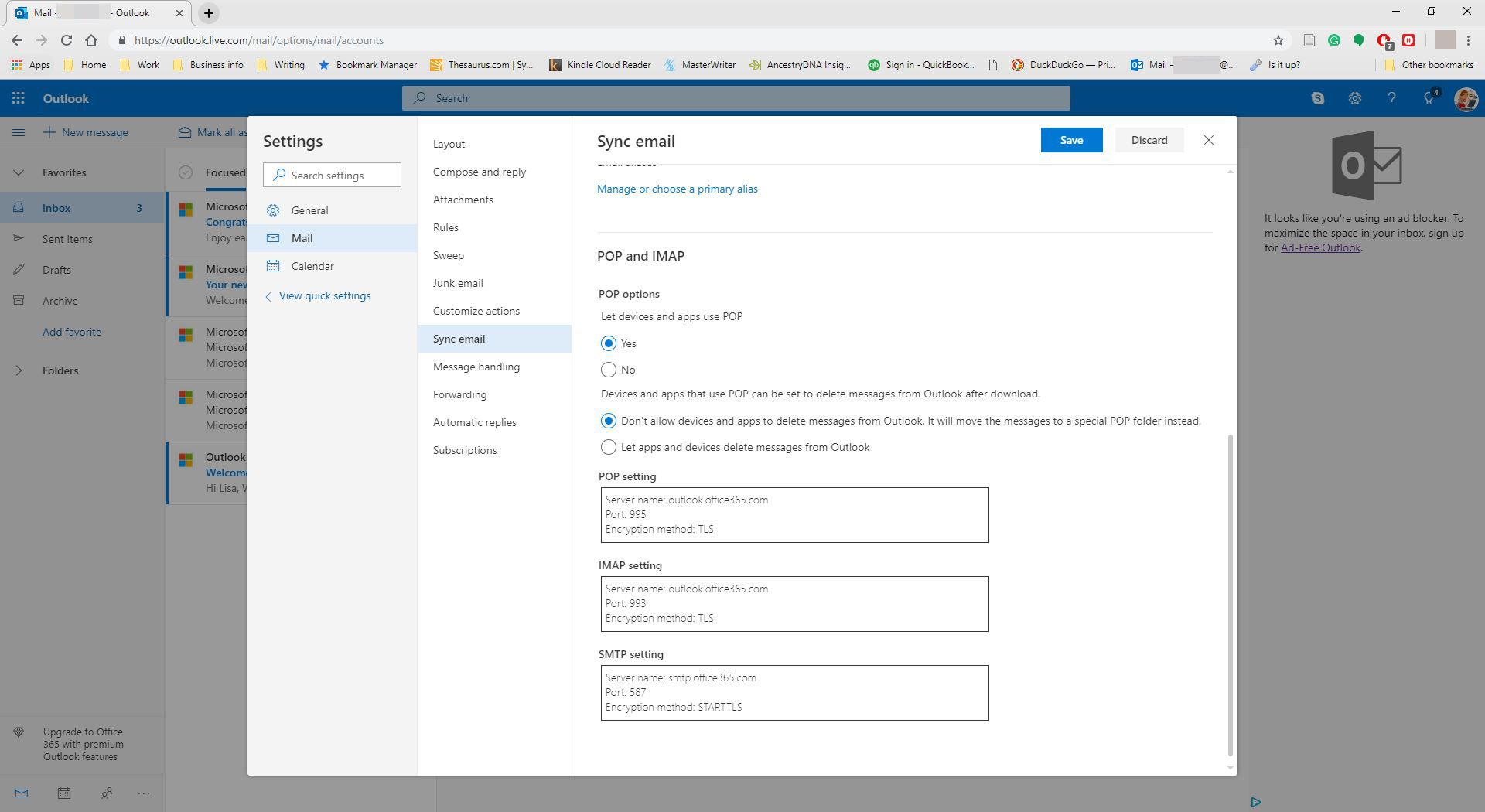The height and width of the screenshot is (812, 1485).
Task: Open the settings gear in Outlook header
Action: [1354, 98]
